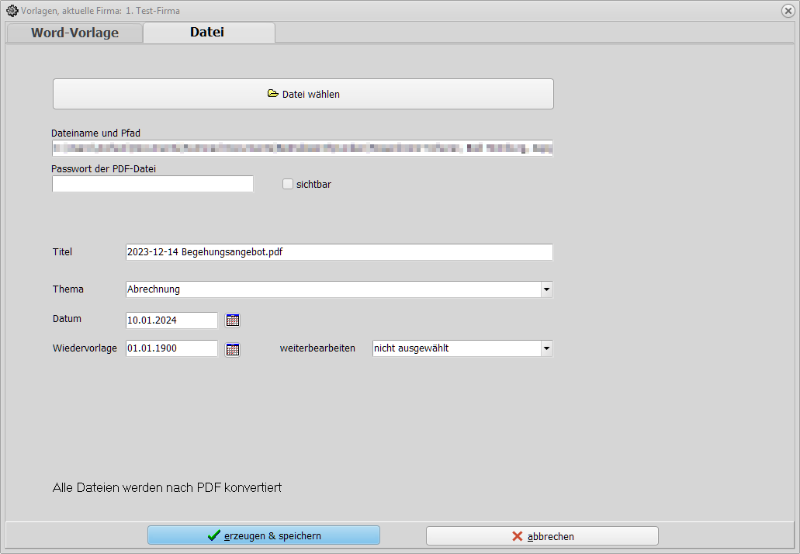Open the calendar picker next to Datum
This screenshot has width=800, height=554.
233,320
